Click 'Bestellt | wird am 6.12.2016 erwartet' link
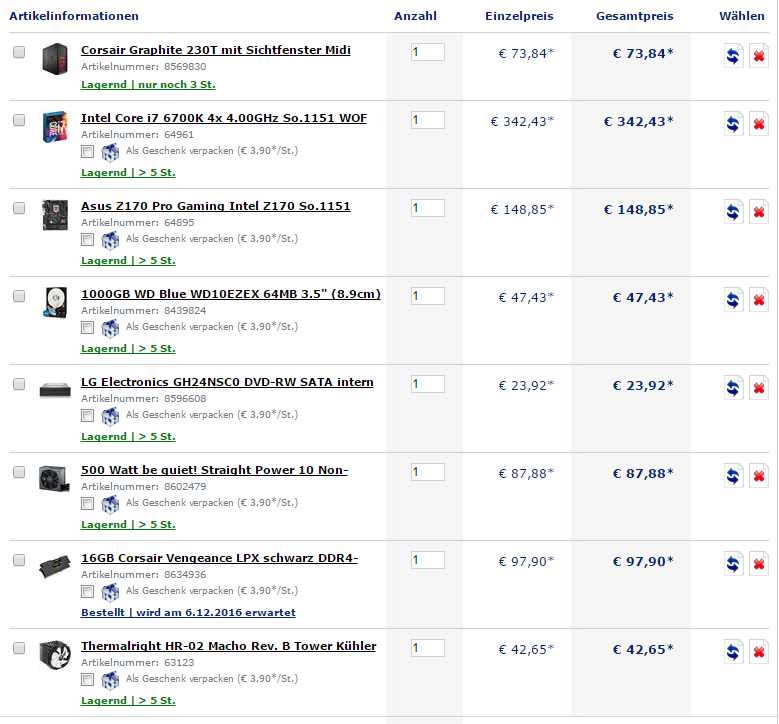The image size is (779, 724). (188, 613)
